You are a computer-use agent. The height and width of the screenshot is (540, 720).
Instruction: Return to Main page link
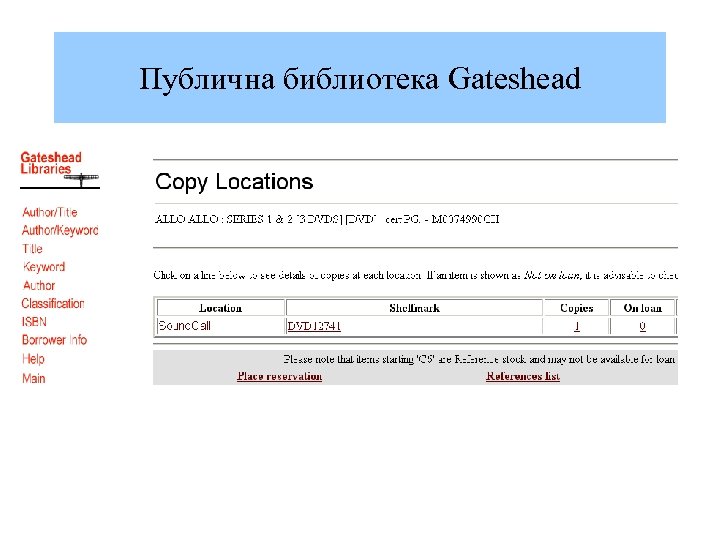(34, 378)
